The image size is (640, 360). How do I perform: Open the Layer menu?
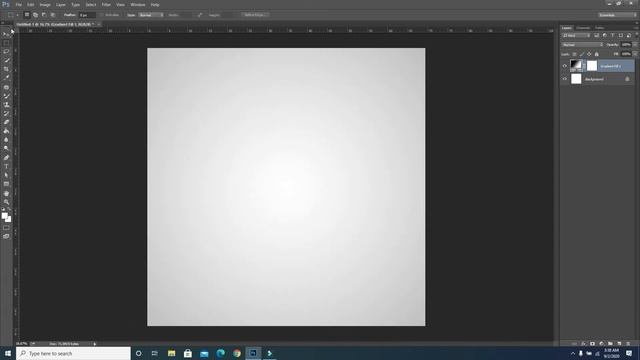coord(61,5)
